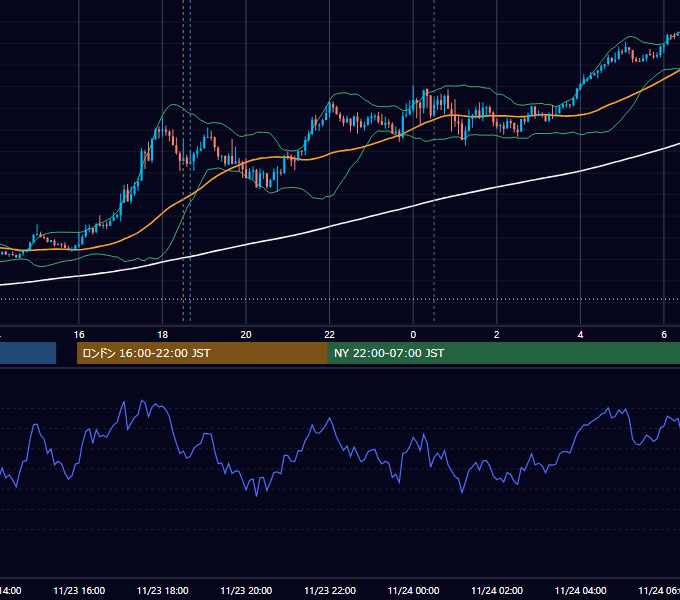Click the 11/23 18:00 date label
Image resolution: width=680 pixels, height=600 pixels.
(163, 591)
